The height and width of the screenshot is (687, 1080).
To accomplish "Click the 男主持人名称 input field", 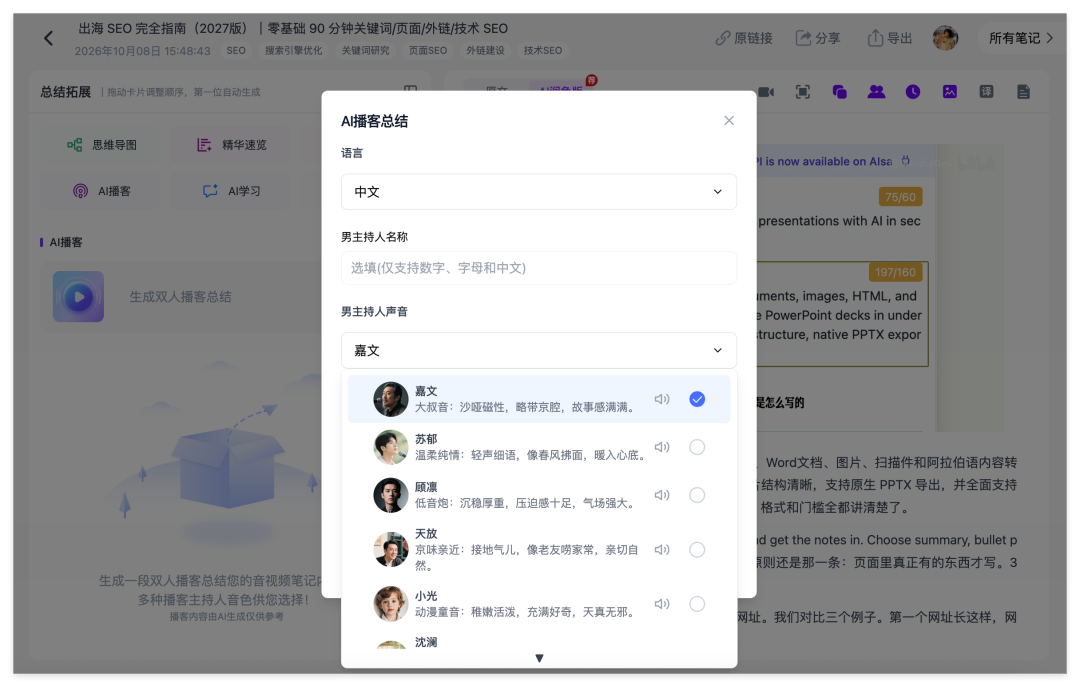I will [x=539, y=268].
